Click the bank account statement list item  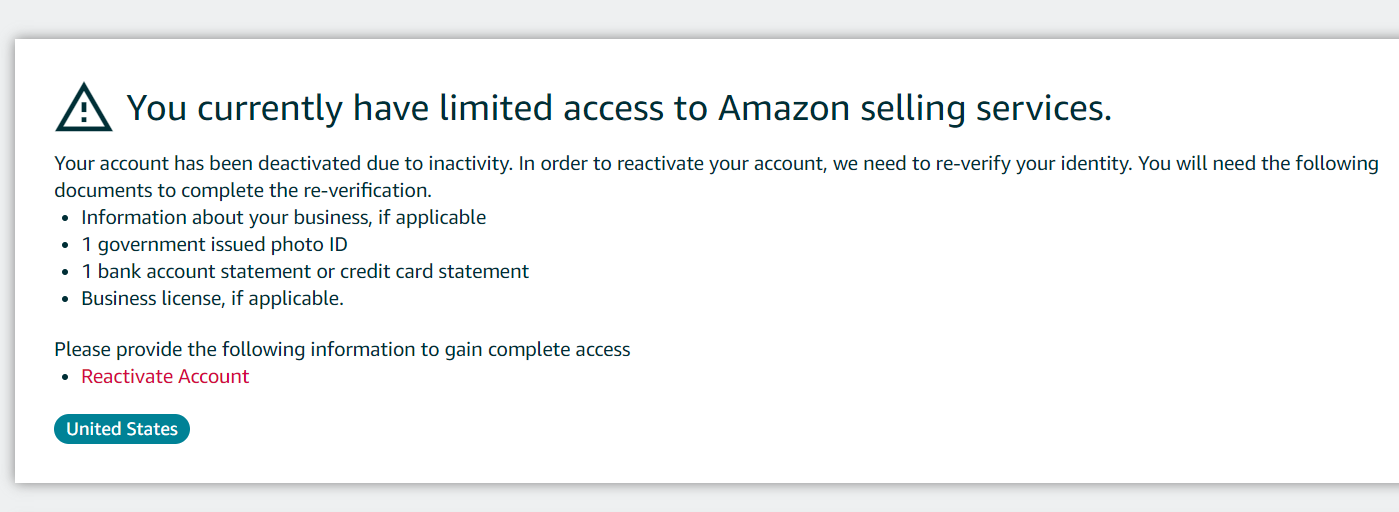305,271
